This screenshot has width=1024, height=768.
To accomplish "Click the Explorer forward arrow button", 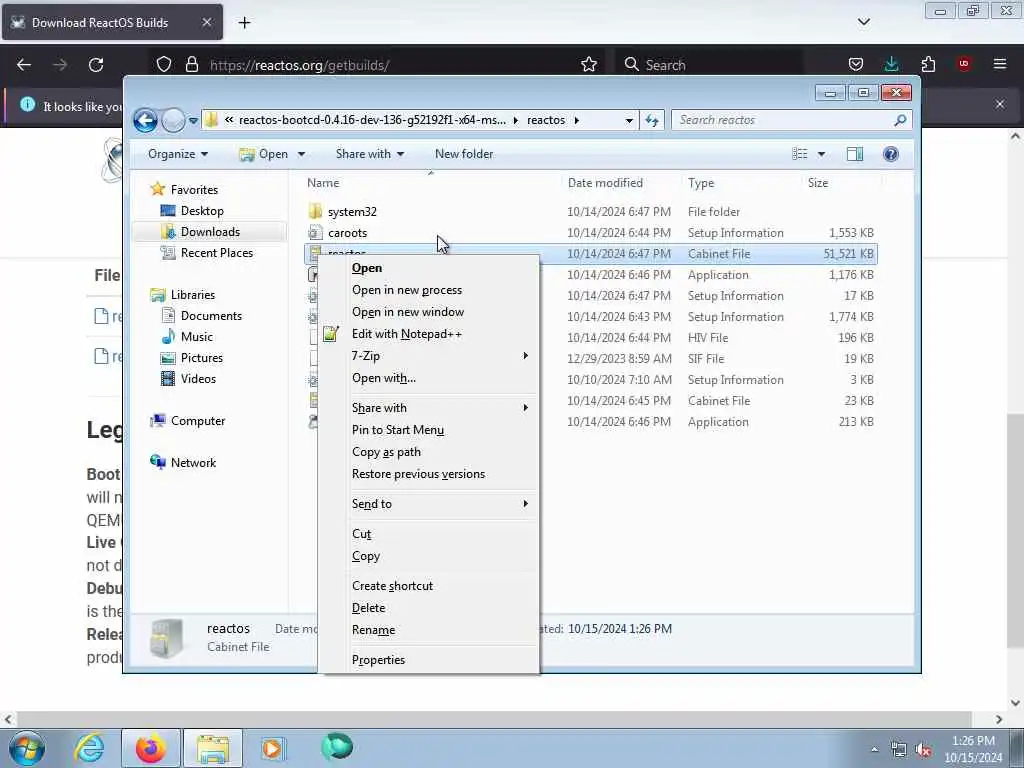I will [173, 120].
